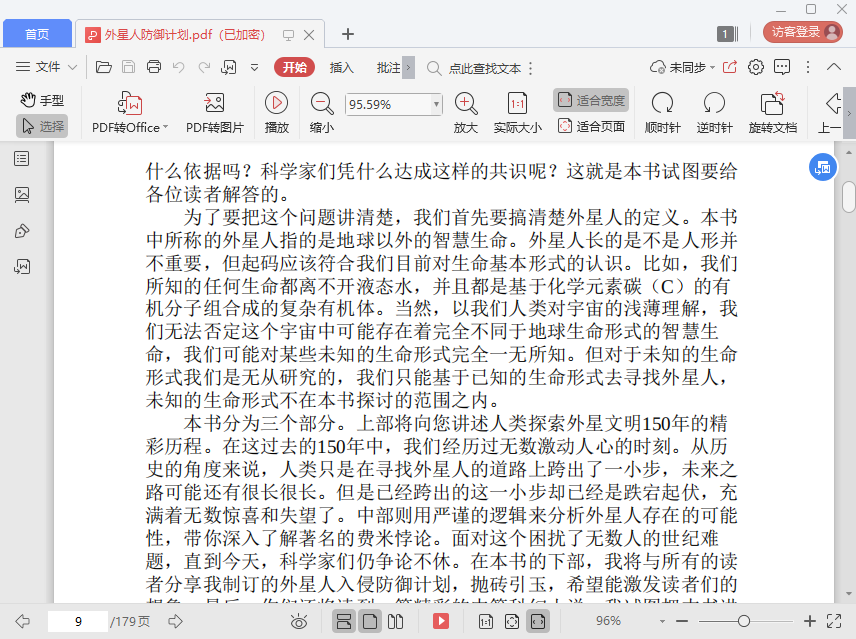Go to the 首页 home tab
This screenshot has width=856, height=639.
coord(37,34)
